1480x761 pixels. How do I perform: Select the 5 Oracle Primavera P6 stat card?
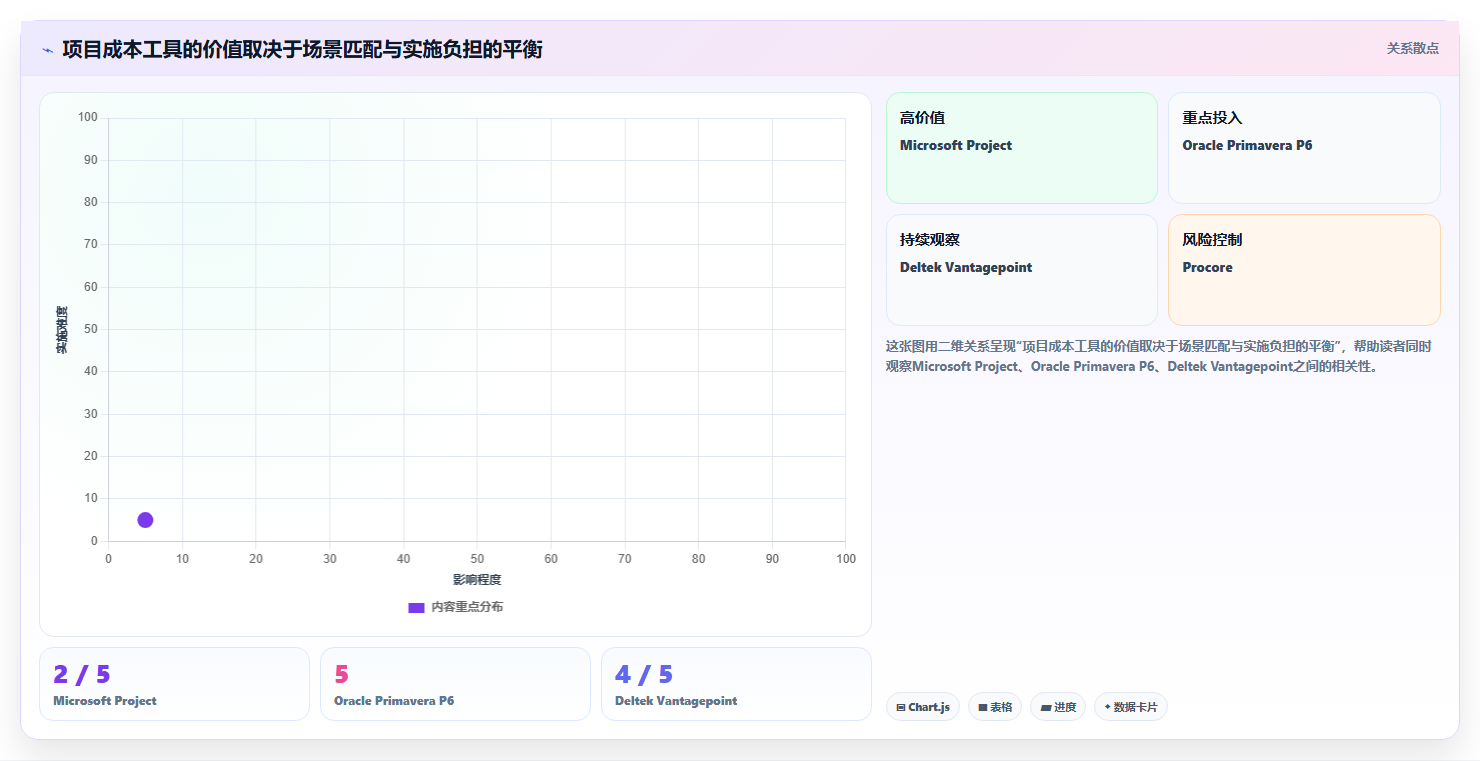pyautogui.click(x=455, y=684)
